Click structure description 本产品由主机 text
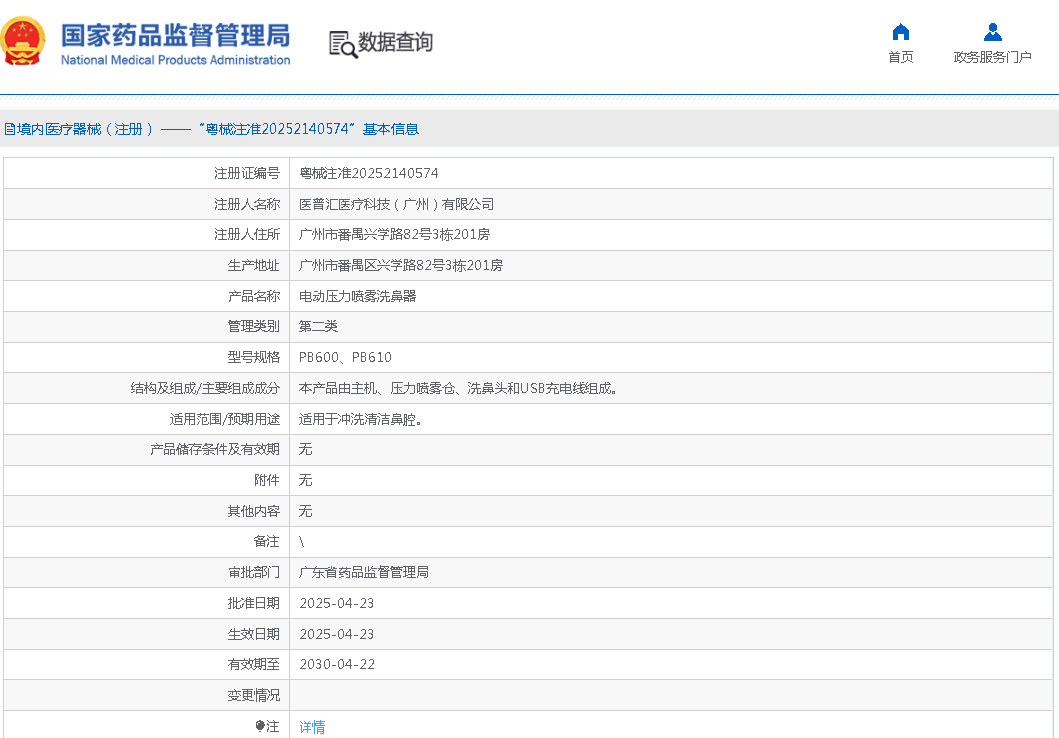This screenshot has height=738, width=1059. click(458, 388)
